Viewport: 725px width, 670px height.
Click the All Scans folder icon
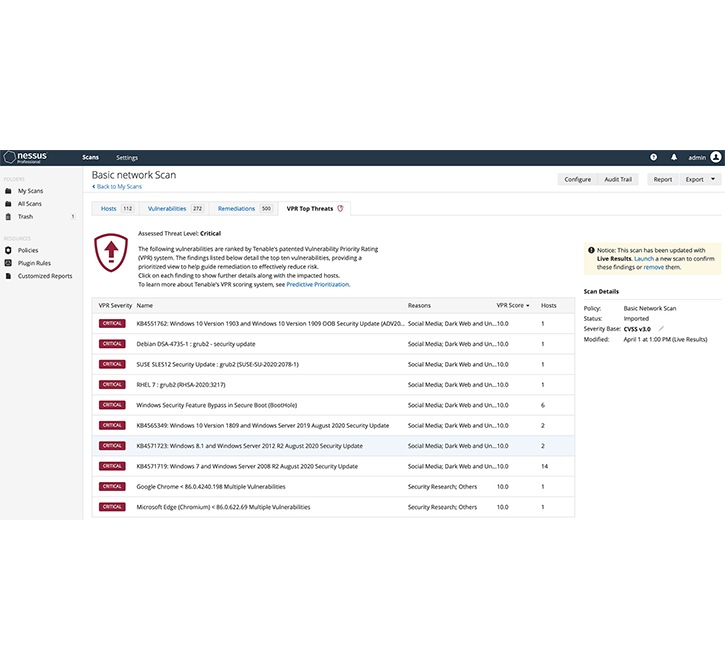click(x=8, y=204)
